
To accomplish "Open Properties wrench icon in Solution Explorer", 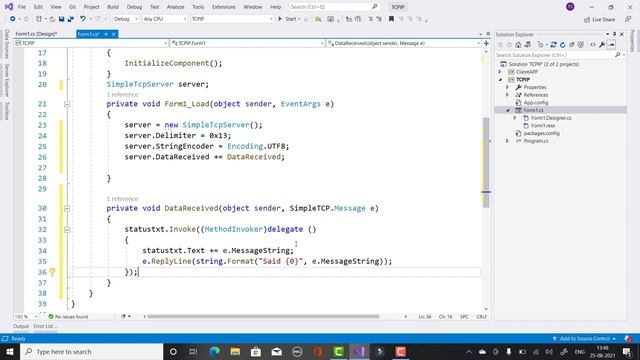I will click(x=602, y=44).
